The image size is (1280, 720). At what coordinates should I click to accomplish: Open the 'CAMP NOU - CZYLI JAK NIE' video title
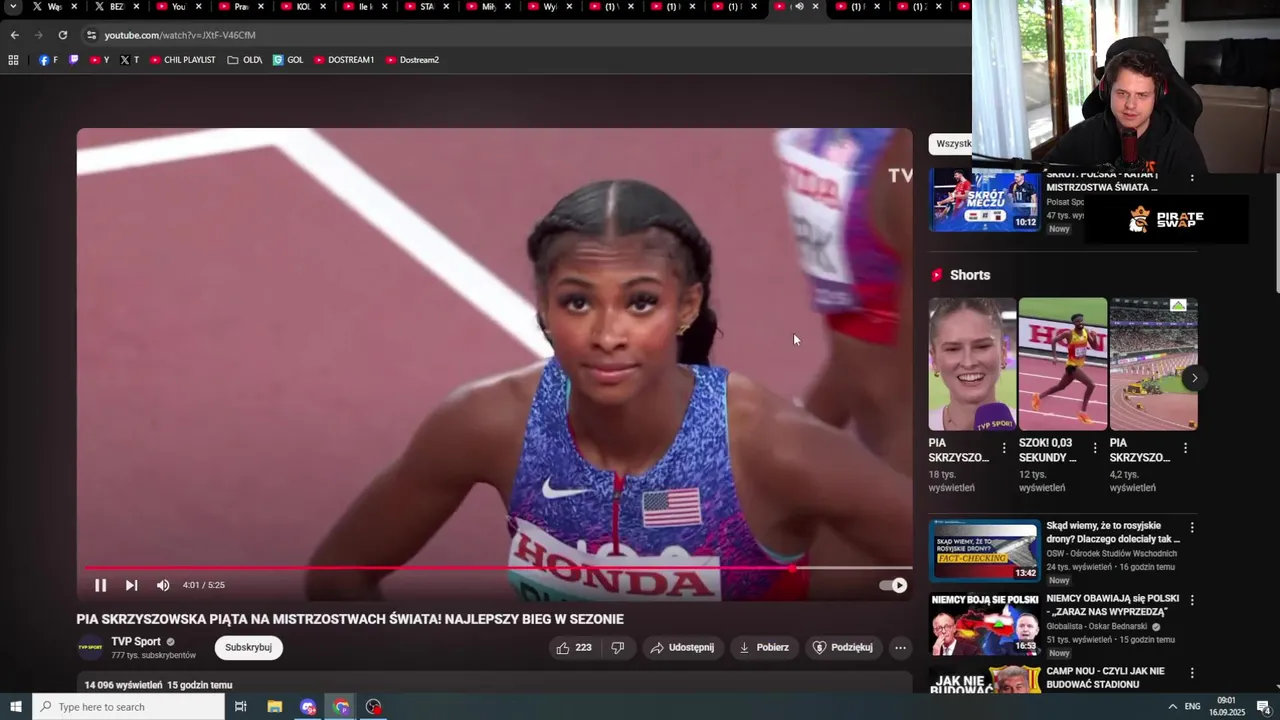[1106, 678]
